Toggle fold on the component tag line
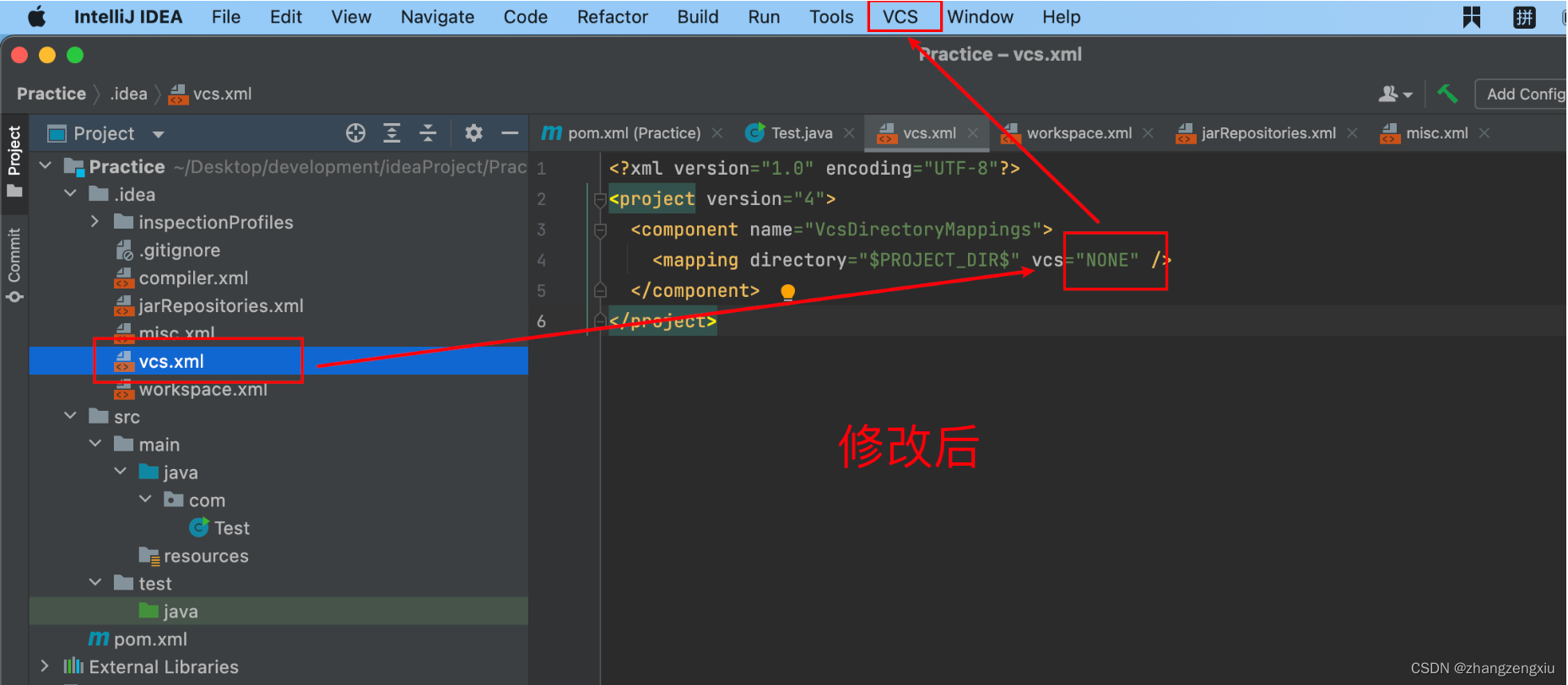The height and width of the screenshot is (685, 1568). [x=600, y=230]
